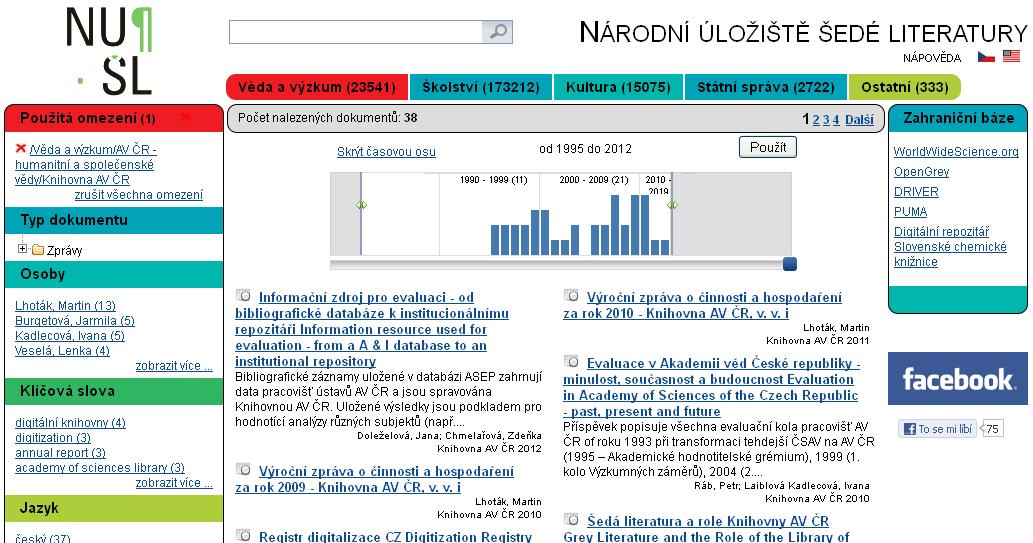Click zrušit všechna omezení link
Image resolution: width=1033 pixels, height=543 pixels.
point(138,194)
